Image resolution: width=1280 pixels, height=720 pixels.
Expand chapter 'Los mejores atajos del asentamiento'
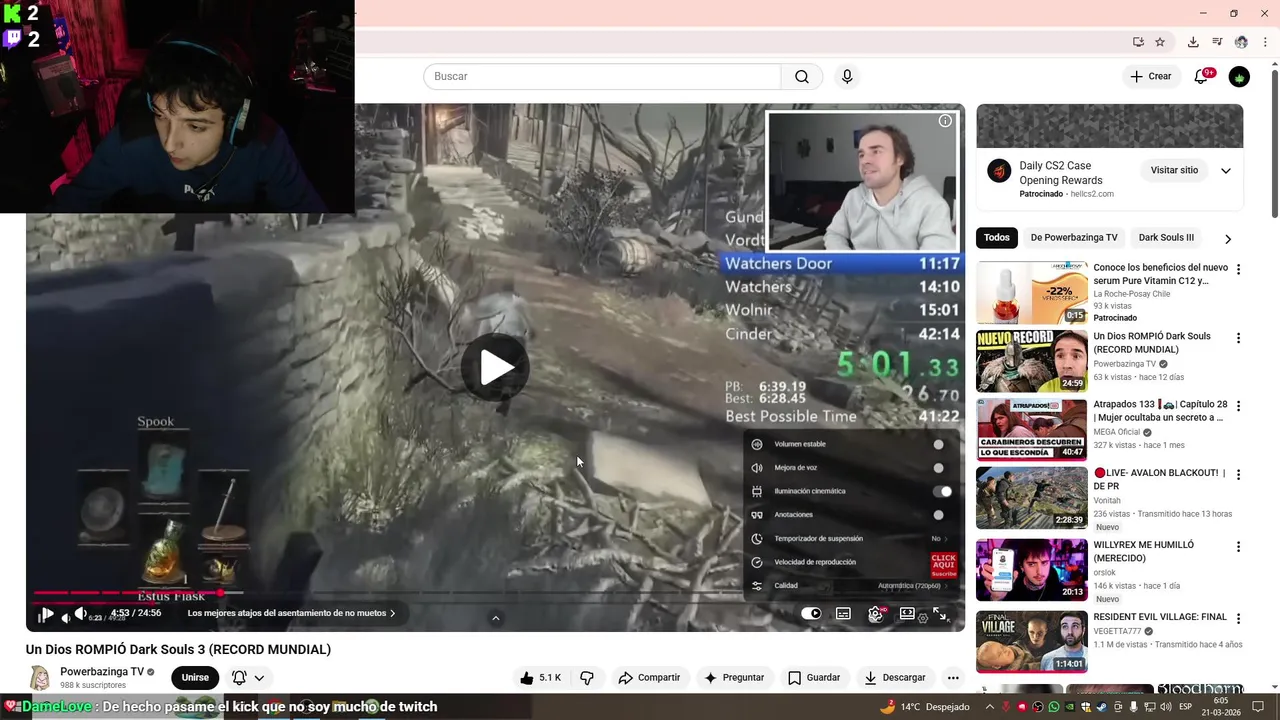[x=291, y=614]
